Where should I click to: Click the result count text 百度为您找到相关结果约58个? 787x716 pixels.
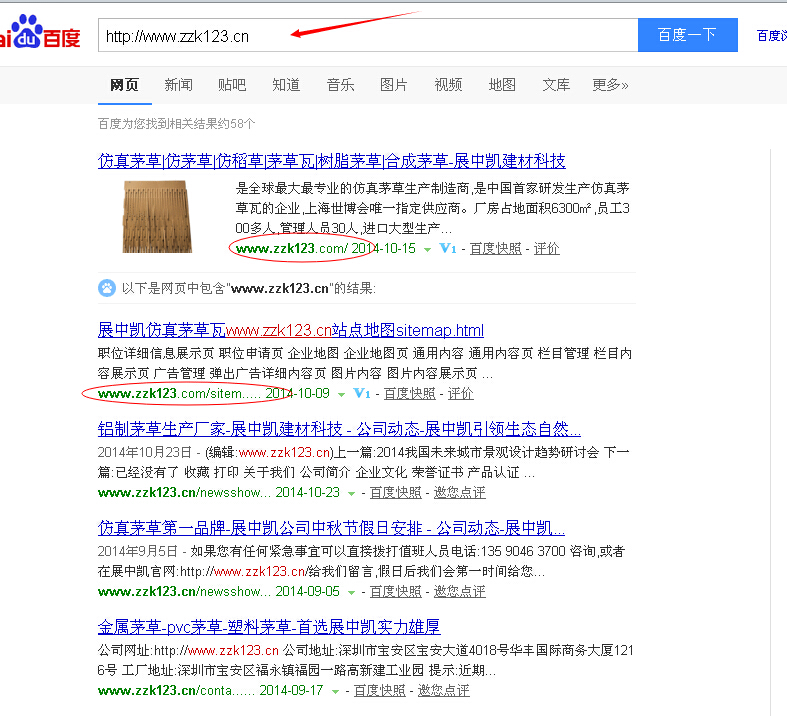click(x=176, y=123)
